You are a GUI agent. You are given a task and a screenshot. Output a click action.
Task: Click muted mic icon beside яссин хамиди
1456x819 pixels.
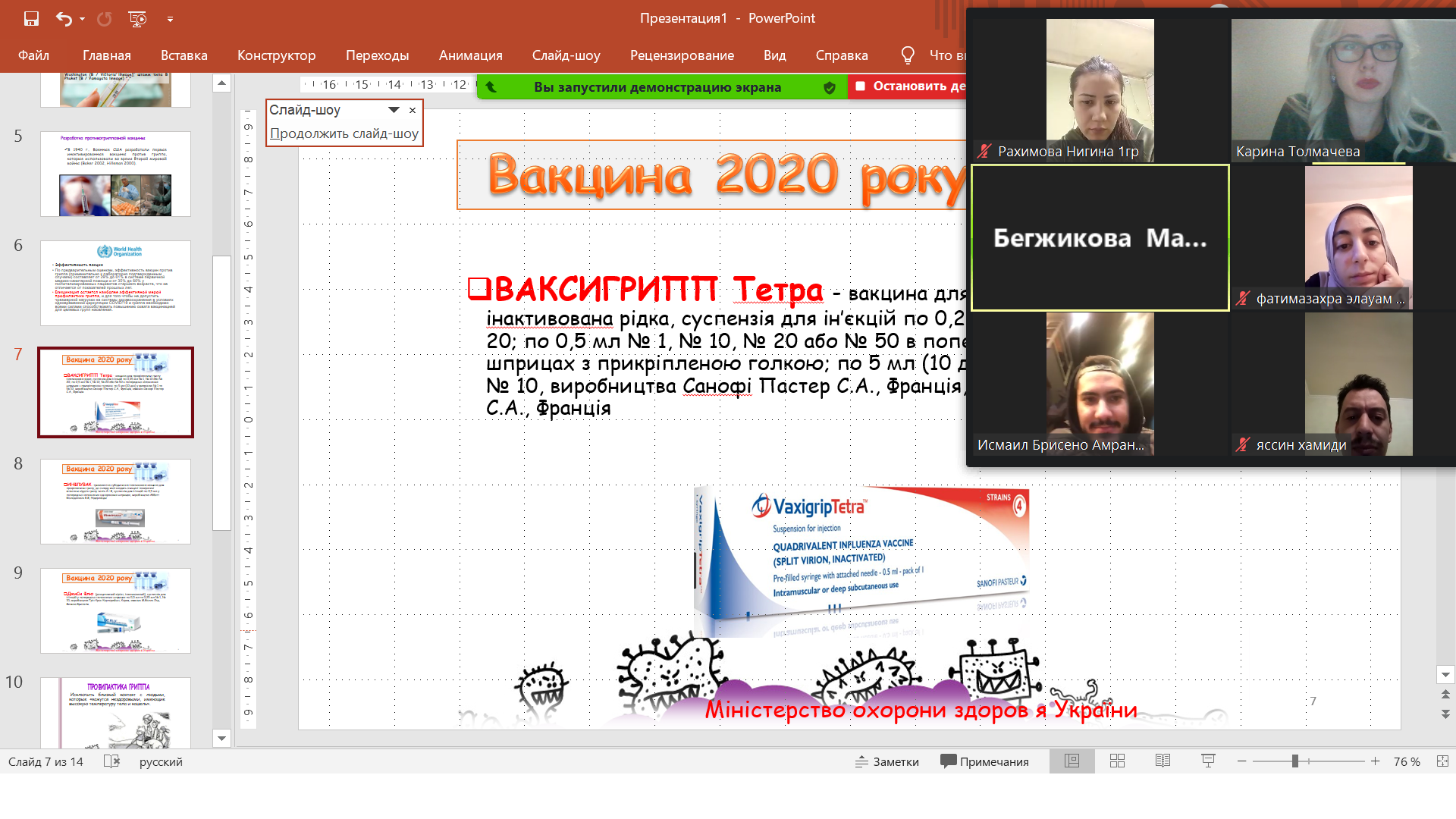[1242, 444]
